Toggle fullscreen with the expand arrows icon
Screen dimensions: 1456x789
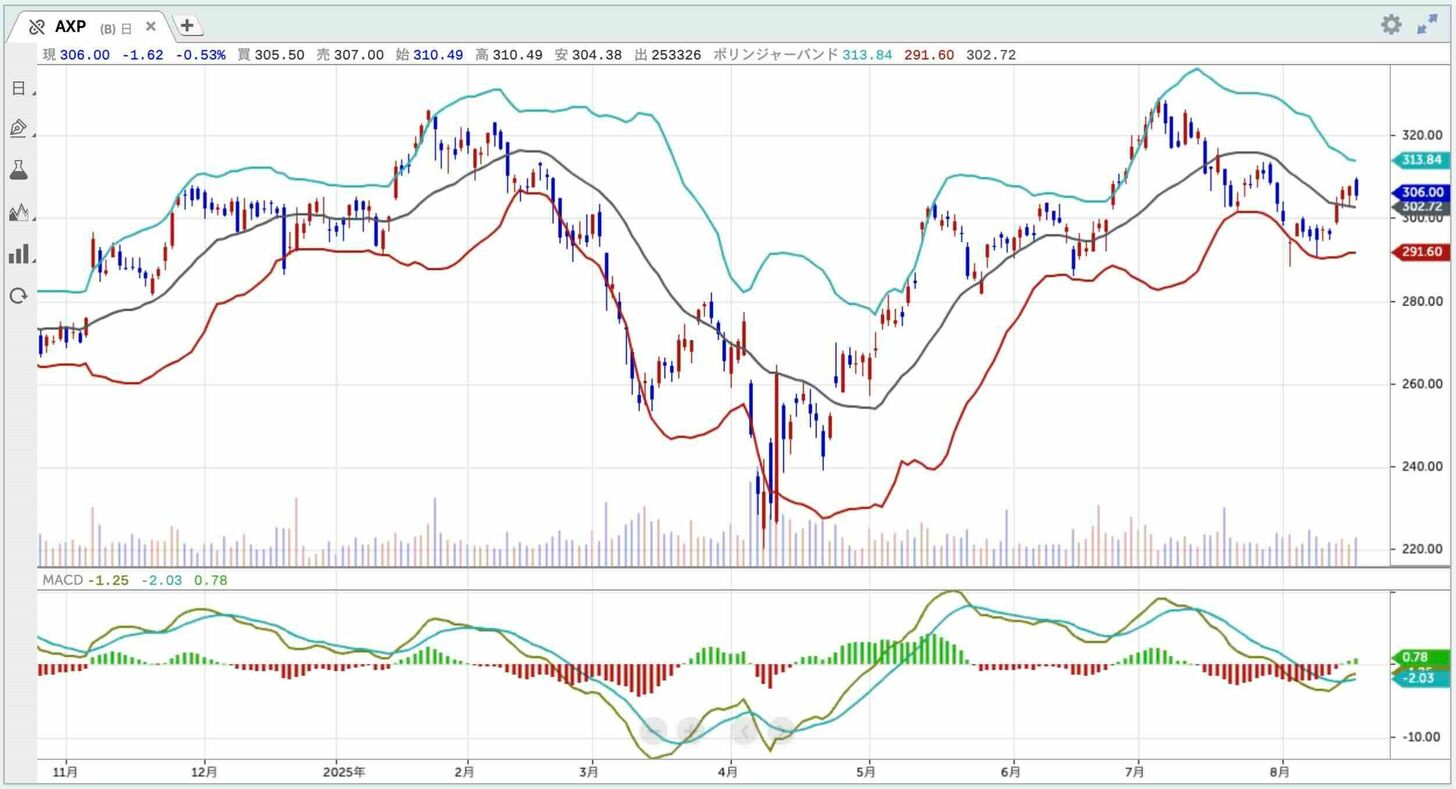1427,25
